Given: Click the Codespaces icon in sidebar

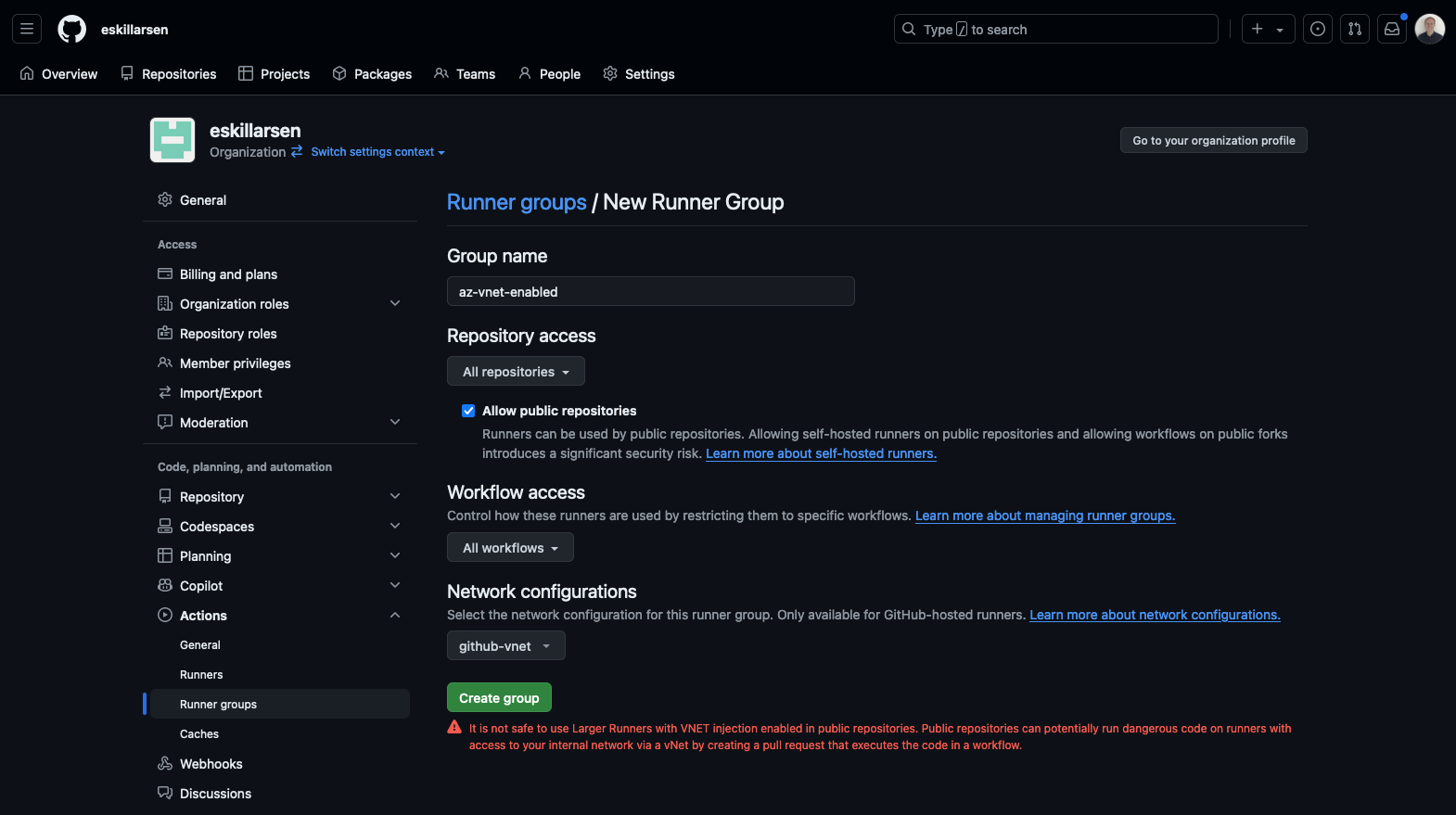Looking at the screenshot, I should (165, 526).
